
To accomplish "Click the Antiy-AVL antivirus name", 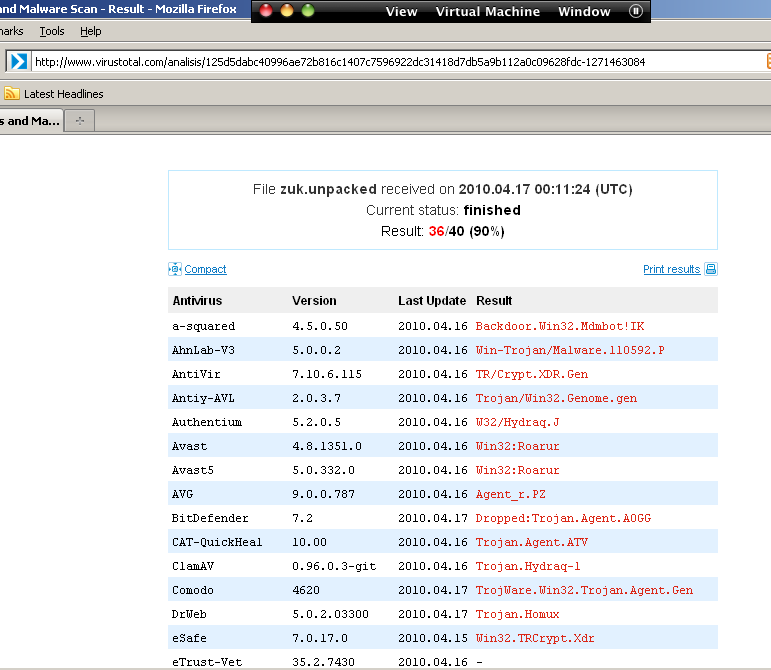I will tap(203, 398).
